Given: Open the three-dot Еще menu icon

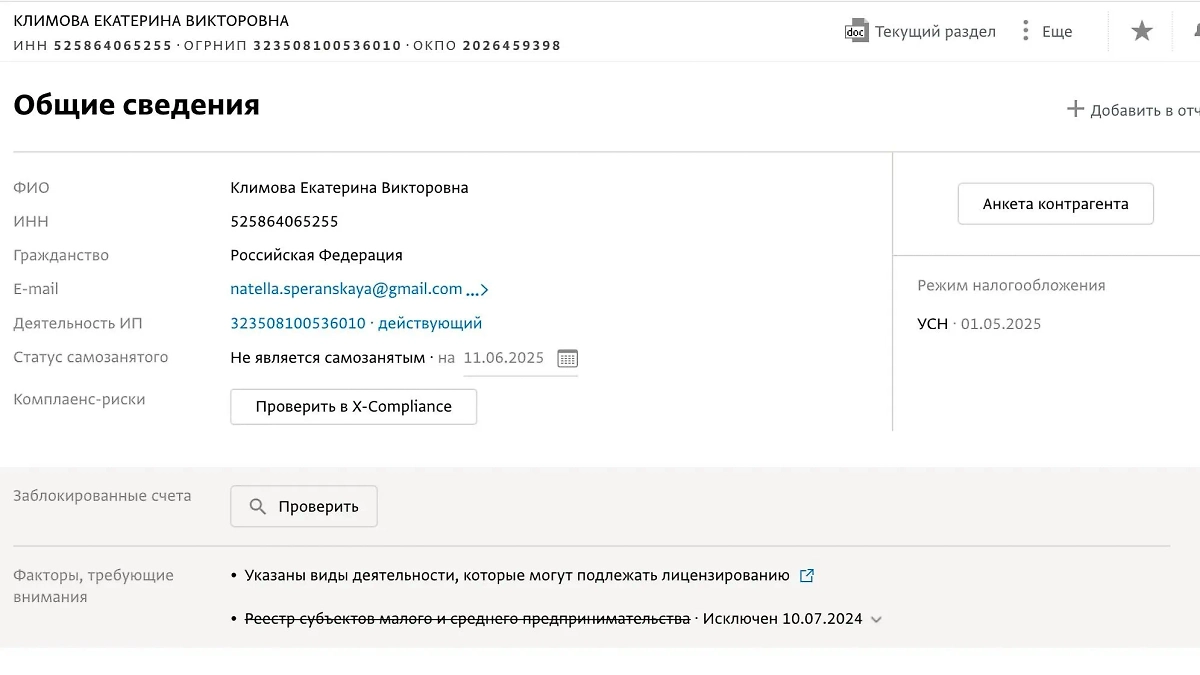Looking at the screenshot, I should point(1025,31).
